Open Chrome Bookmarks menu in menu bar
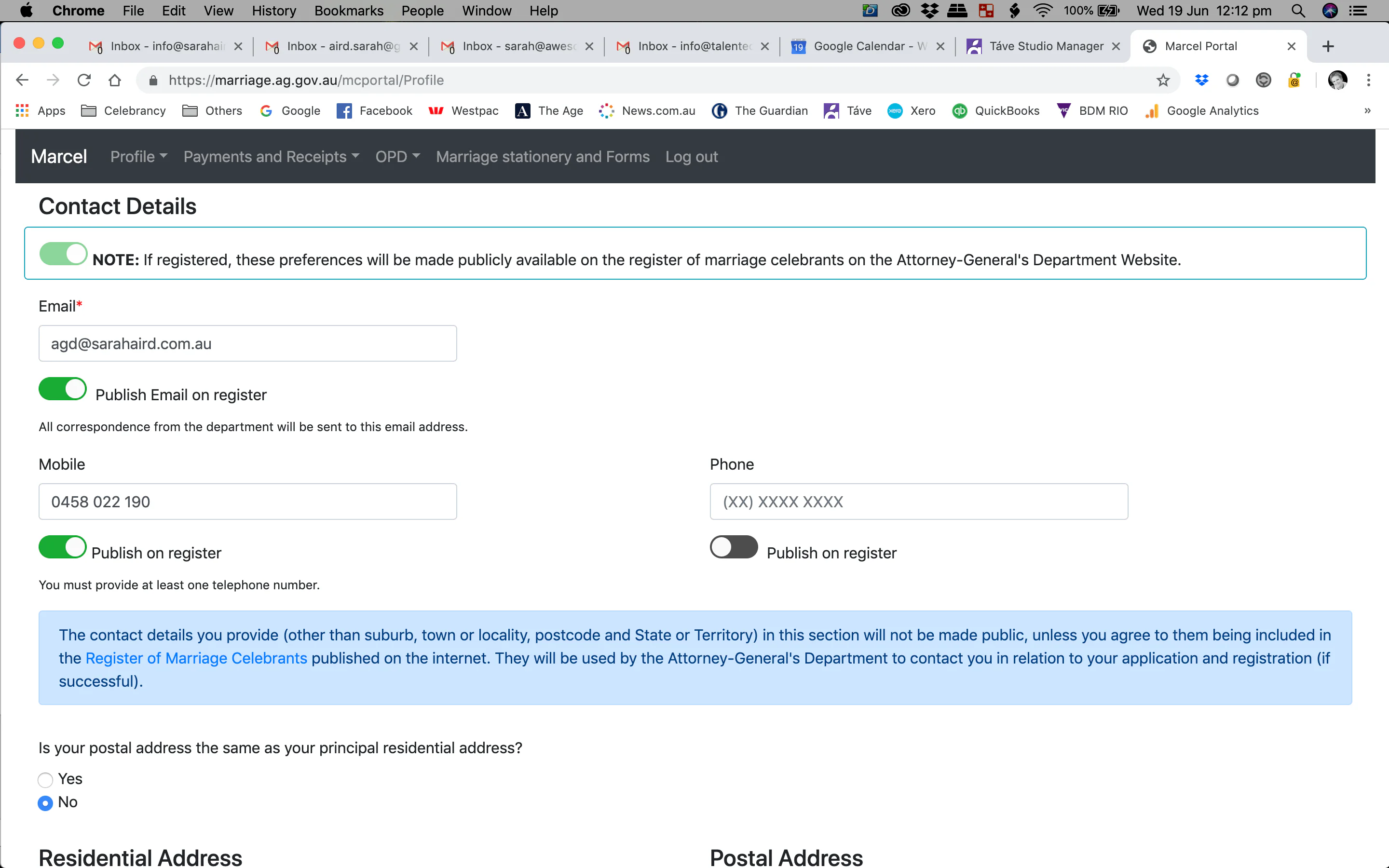 pos(348,10)
